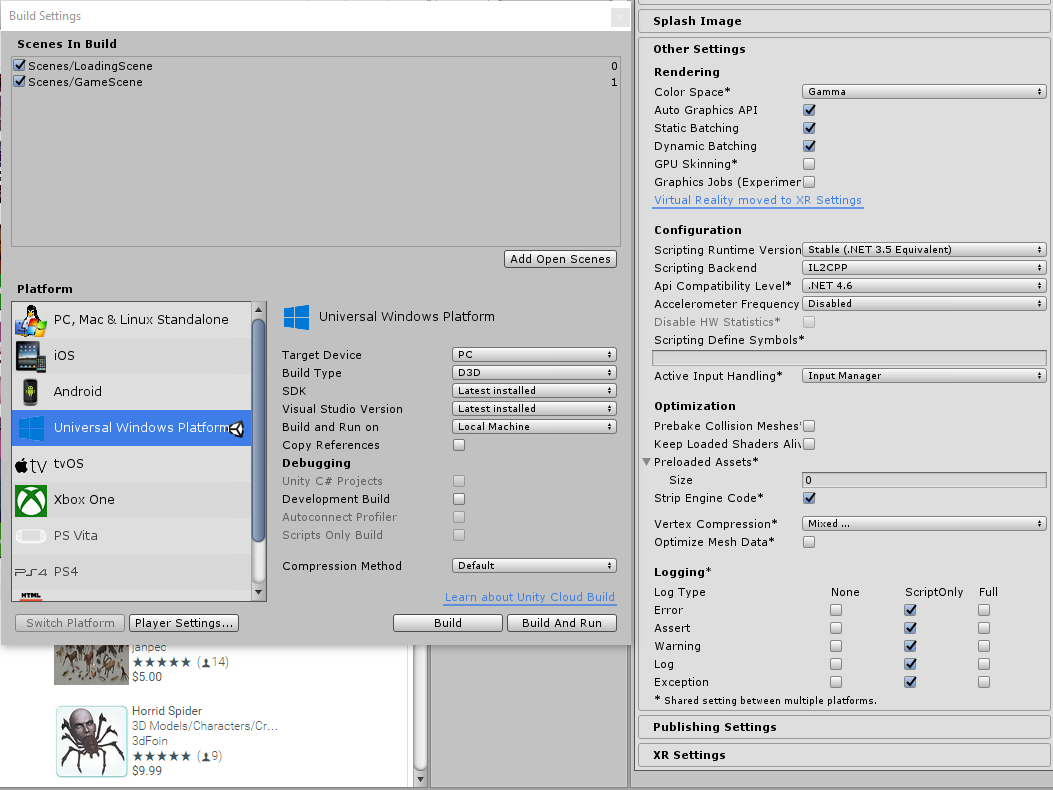Open Color Space dropdown
1053x790 pixels.
point(924,92)
